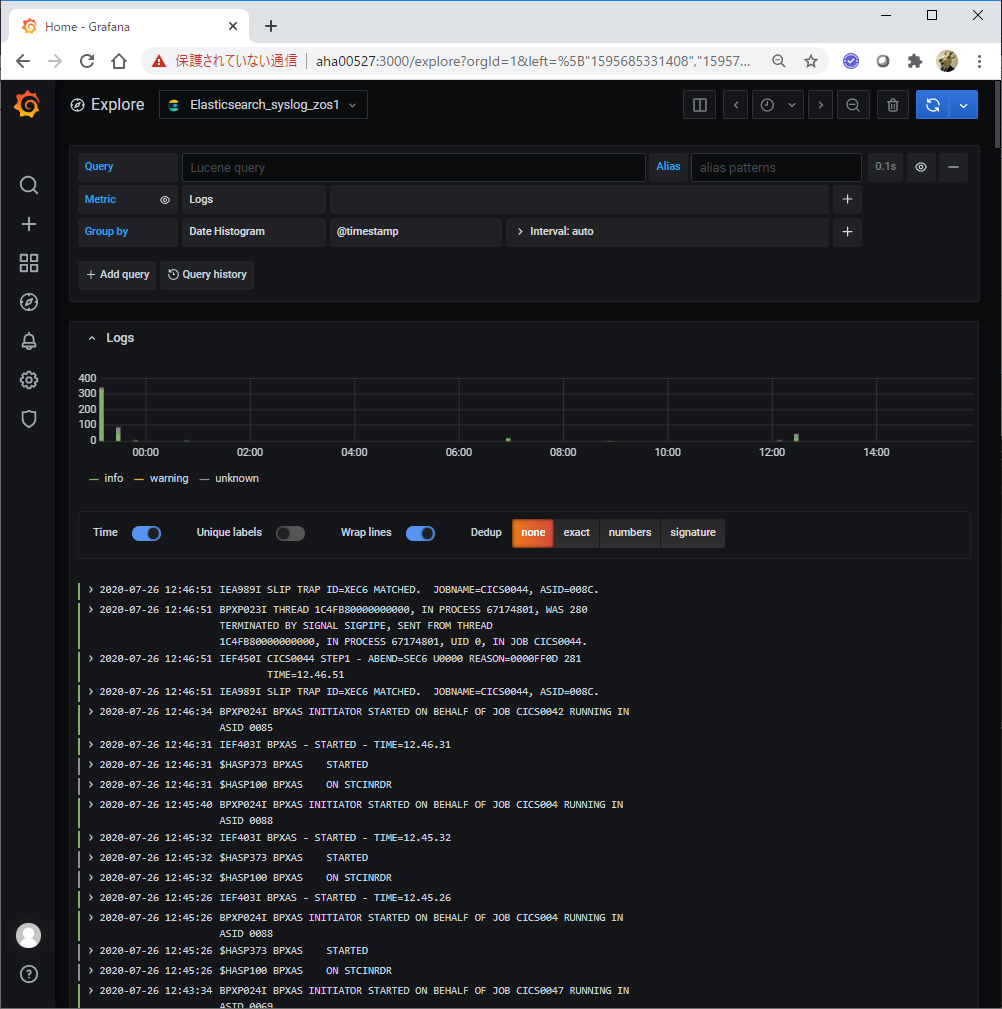This screenshot has height=1009, width=1002.
Task: Open the @timestamp field selector
Action: (416, 232)
